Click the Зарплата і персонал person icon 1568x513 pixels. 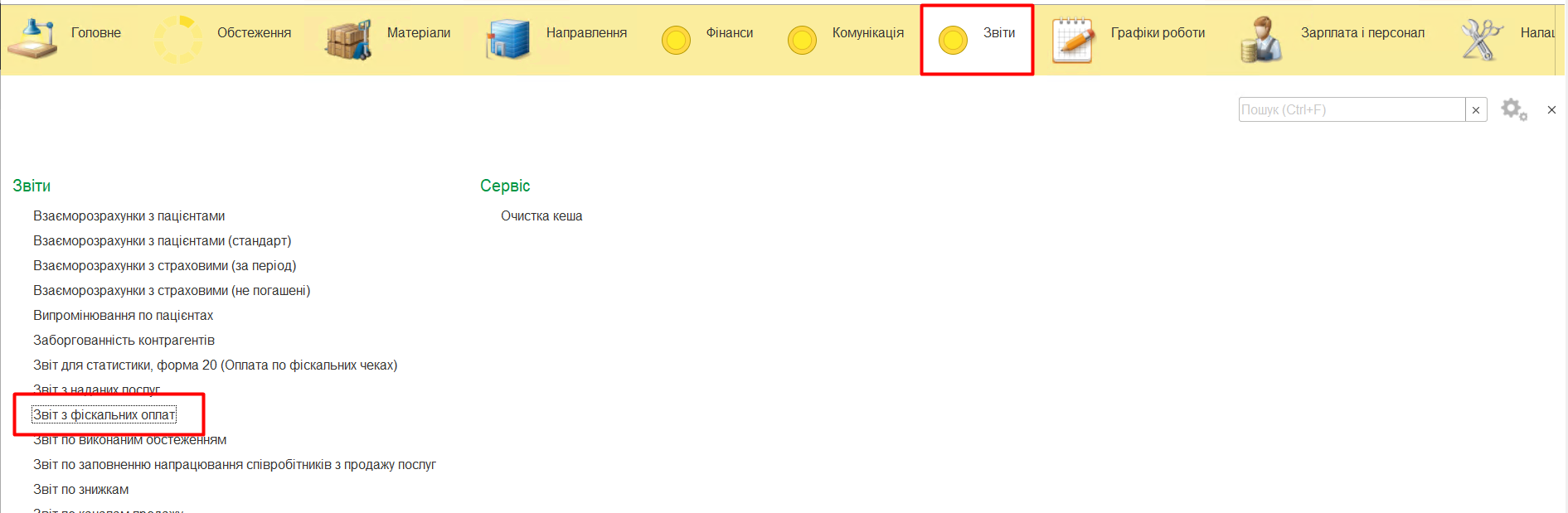1261,40
